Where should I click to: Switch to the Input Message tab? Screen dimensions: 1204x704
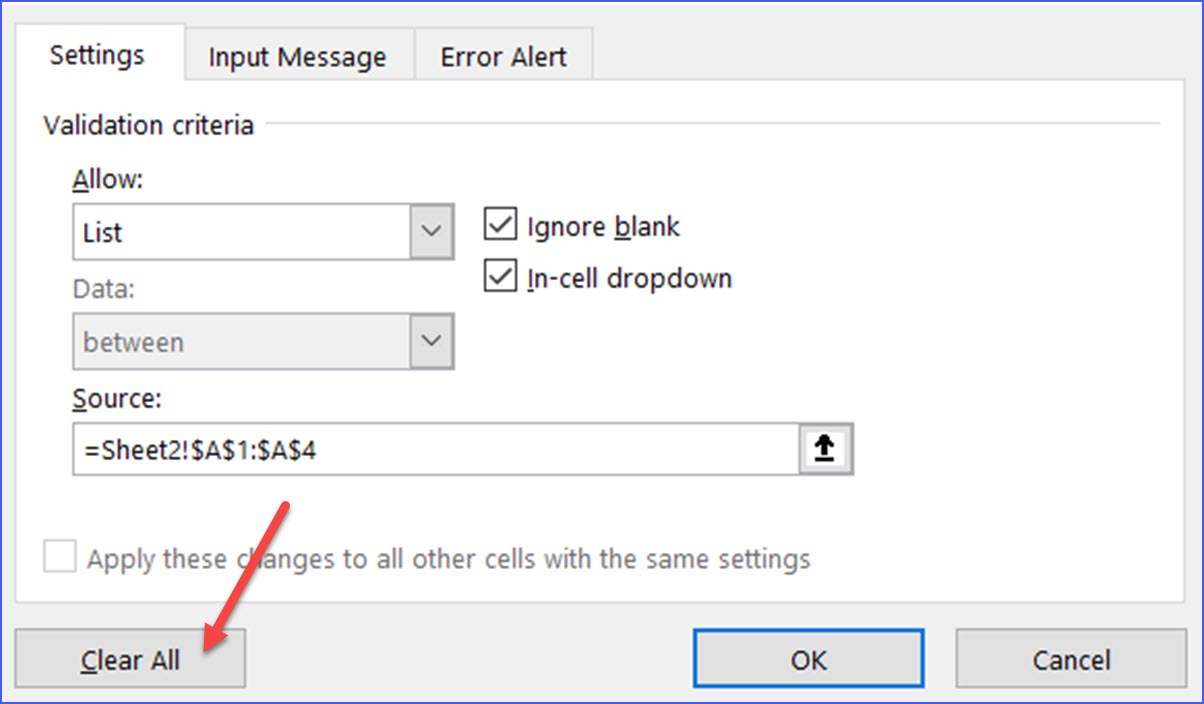tap(296, 56)
